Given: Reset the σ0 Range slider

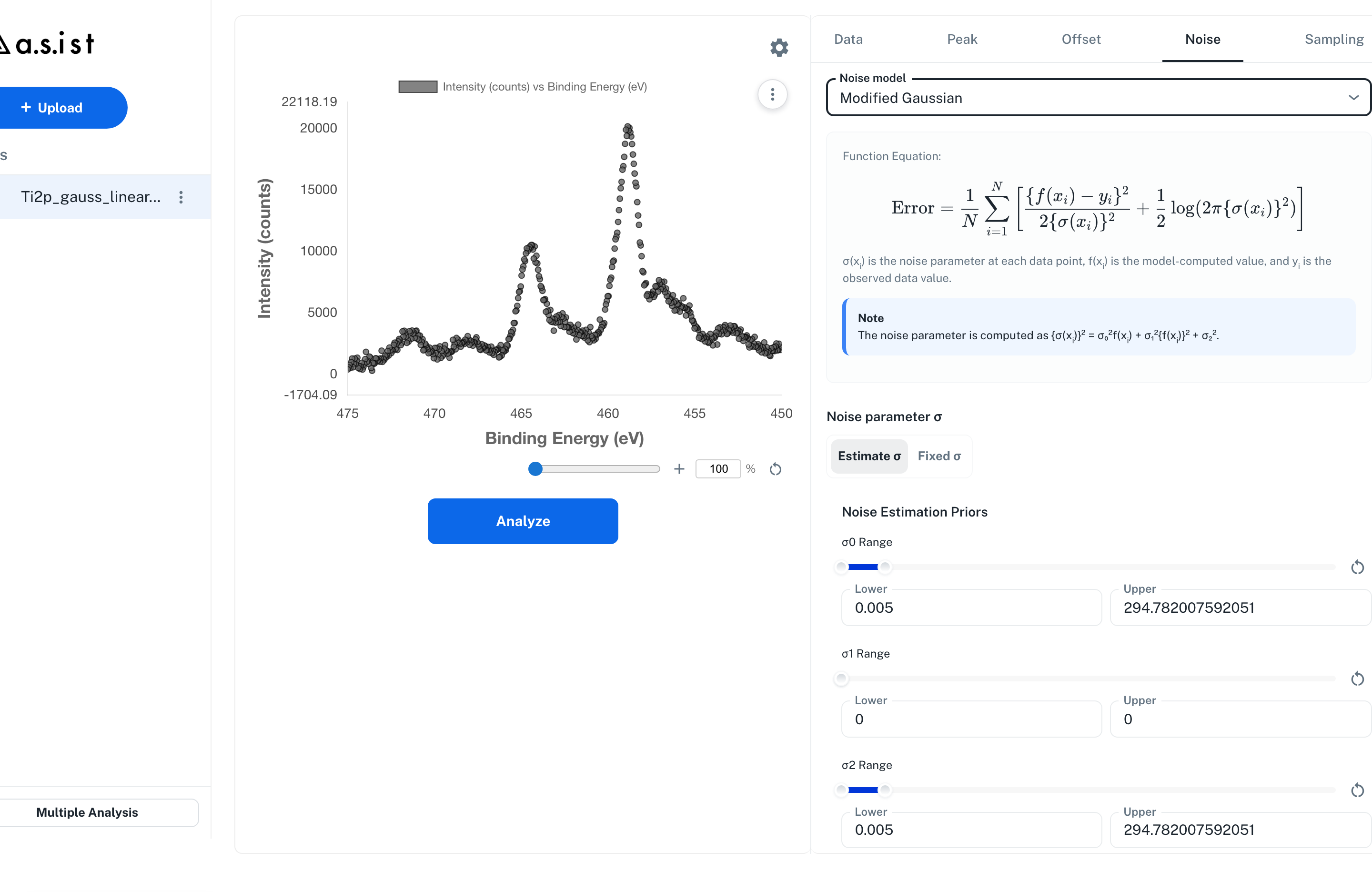Looking at the screenshot, I should pyautogui.click(x=1357, y=568).
